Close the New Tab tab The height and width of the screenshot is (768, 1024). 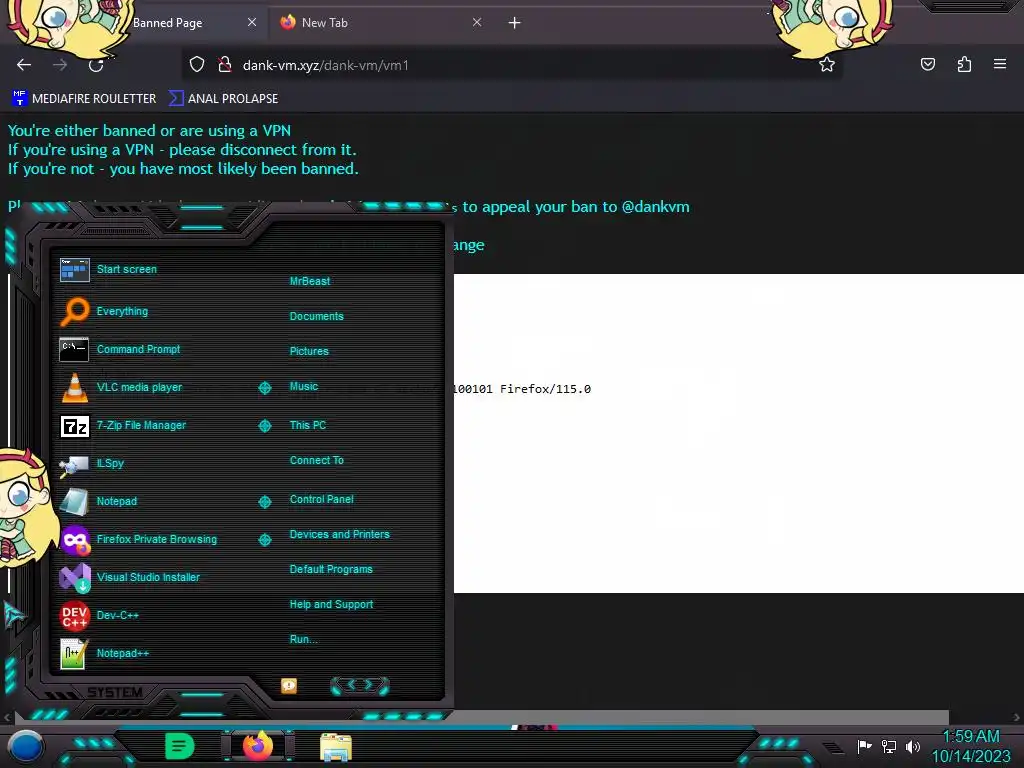tap(477, 22)
